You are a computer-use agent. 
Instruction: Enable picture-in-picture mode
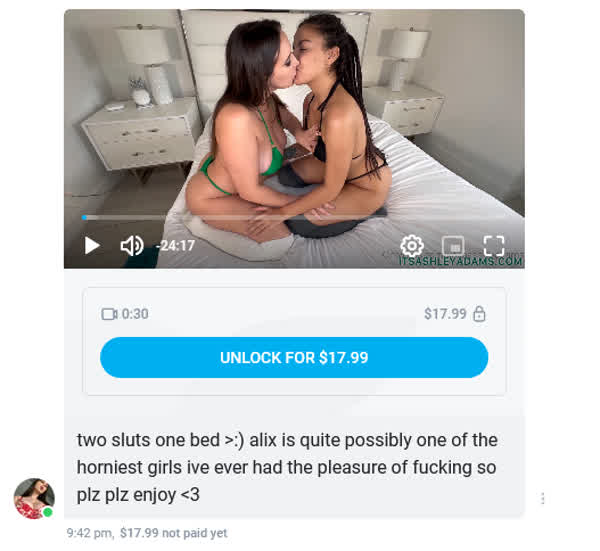[453, 246]
